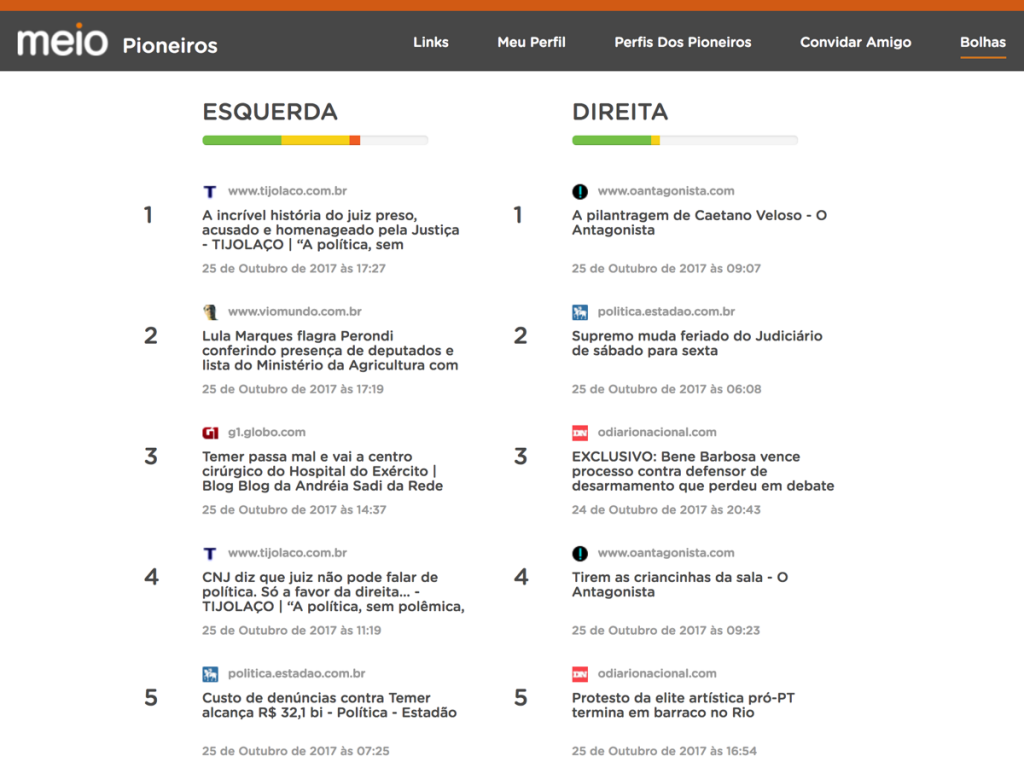Click www.tijolaco.com.br above the CNJ article

(287, 553)
